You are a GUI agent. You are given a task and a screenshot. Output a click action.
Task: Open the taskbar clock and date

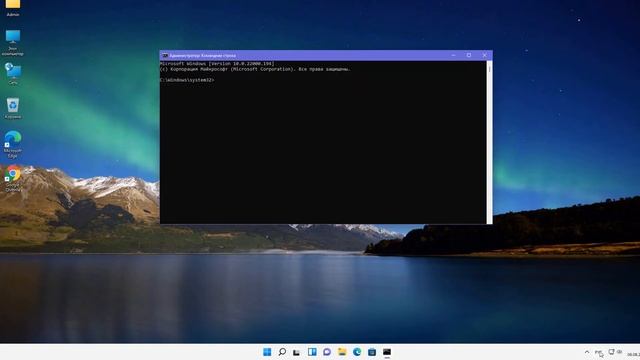[633, 354]
